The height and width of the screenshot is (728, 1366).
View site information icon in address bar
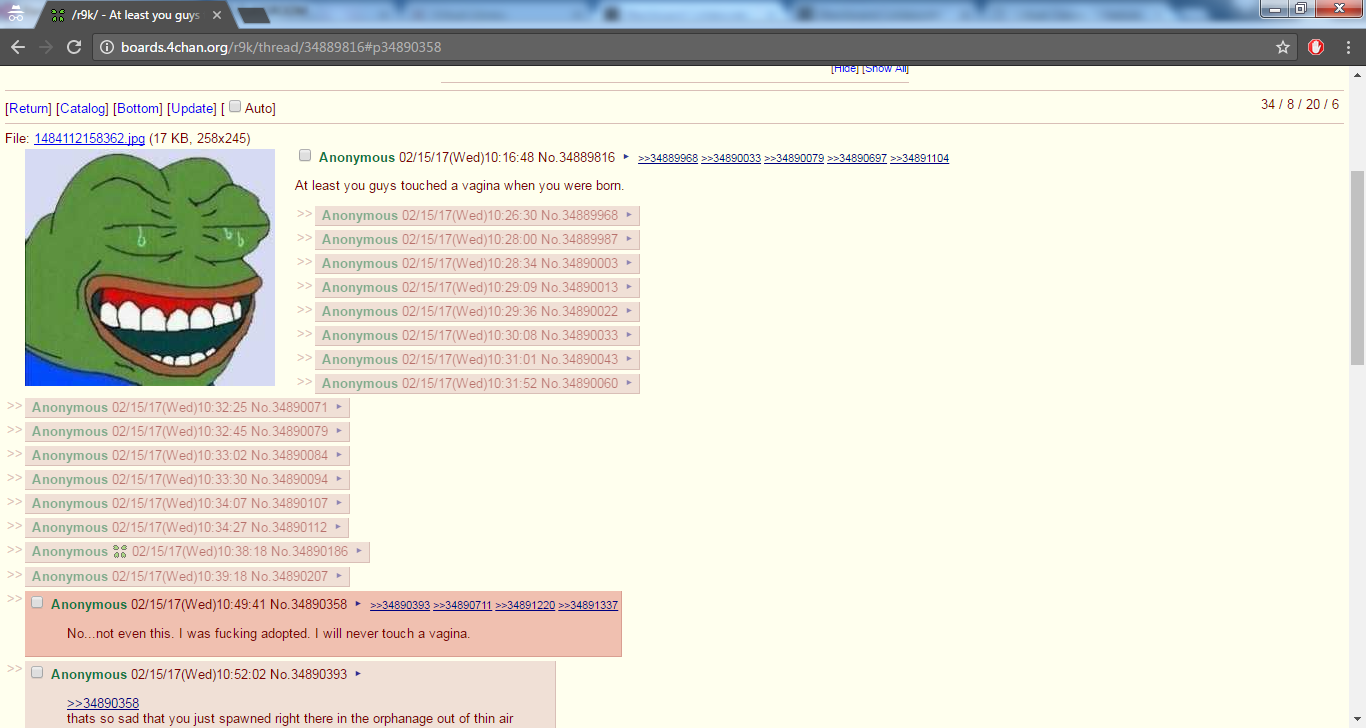[108, 47]
